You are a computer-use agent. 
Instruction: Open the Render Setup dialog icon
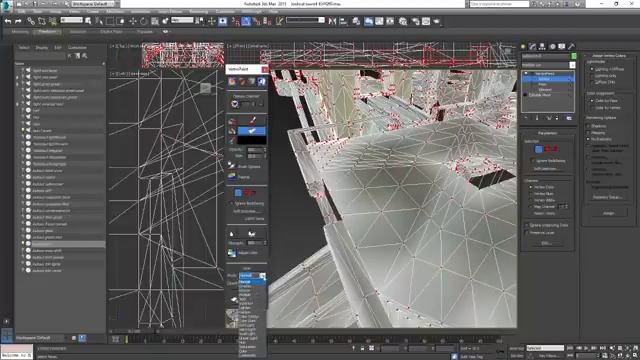coord(415,21)
